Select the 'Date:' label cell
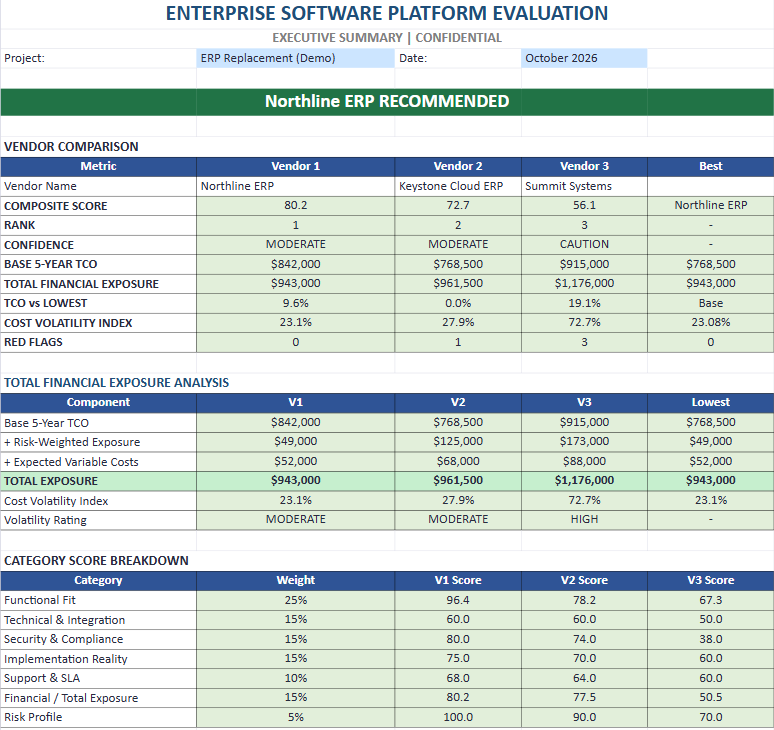The image size is (774, 730). coord(458,58)
